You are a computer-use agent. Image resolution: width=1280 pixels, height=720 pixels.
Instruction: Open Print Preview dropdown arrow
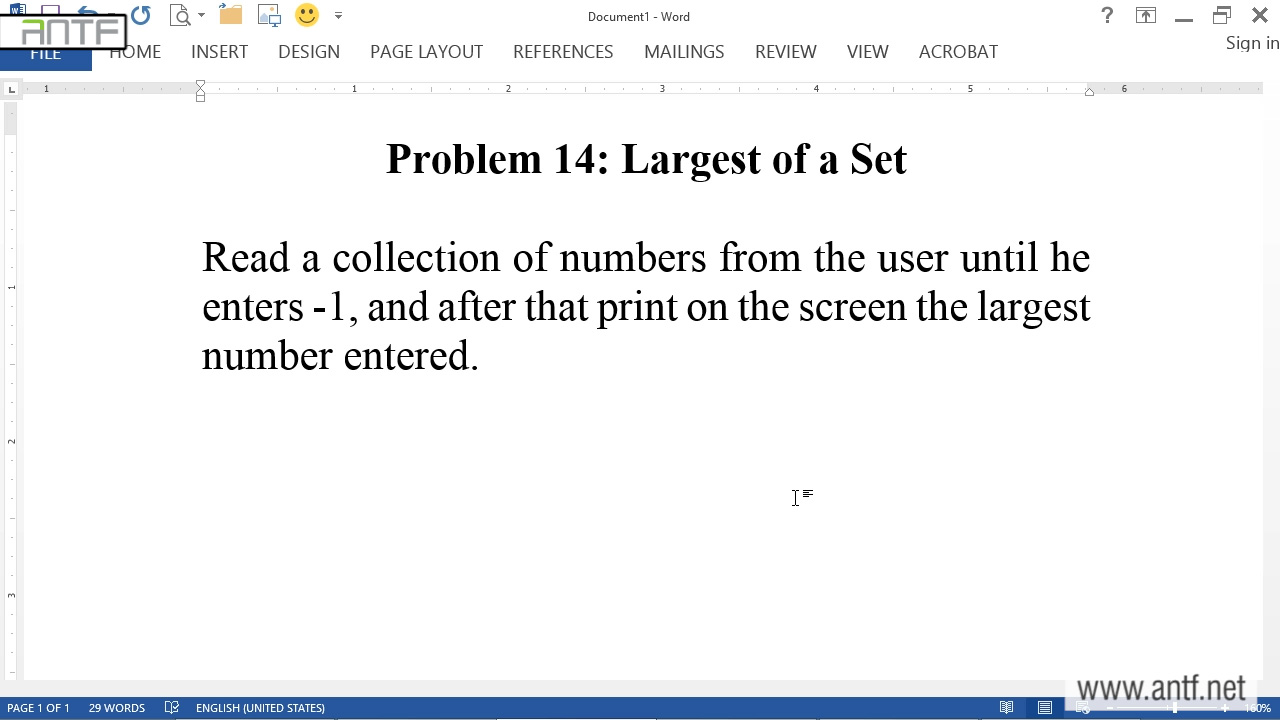click(201, 16)
